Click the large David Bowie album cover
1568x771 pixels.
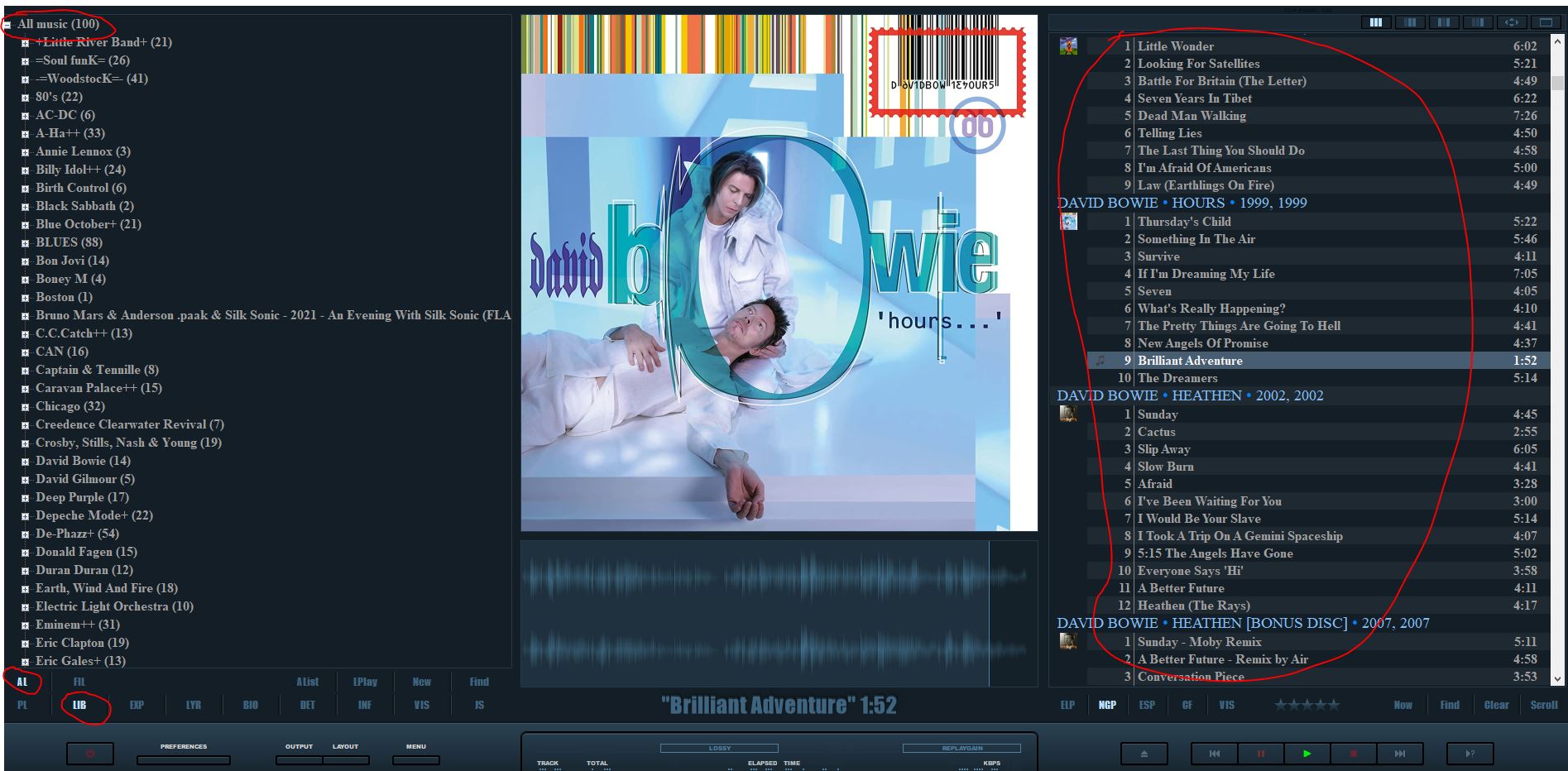click(x=779, y=273)
